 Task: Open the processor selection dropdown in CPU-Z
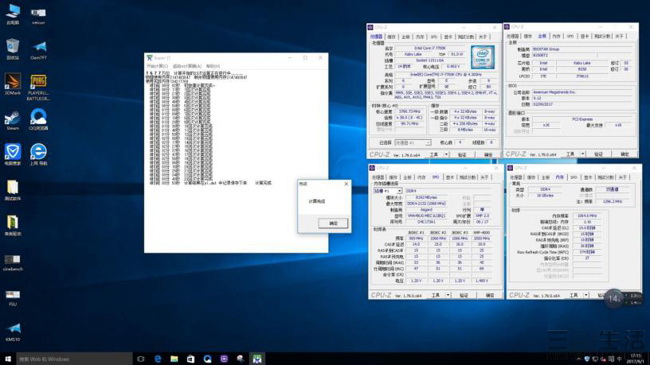pyautogui.click(x=413, y=143)
